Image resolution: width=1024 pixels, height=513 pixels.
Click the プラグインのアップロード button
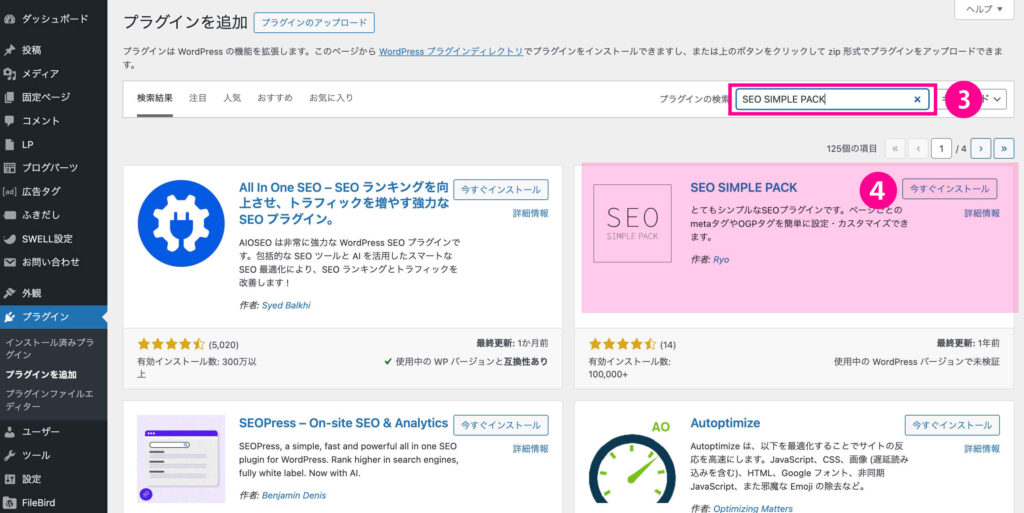(x=314, y=22)
